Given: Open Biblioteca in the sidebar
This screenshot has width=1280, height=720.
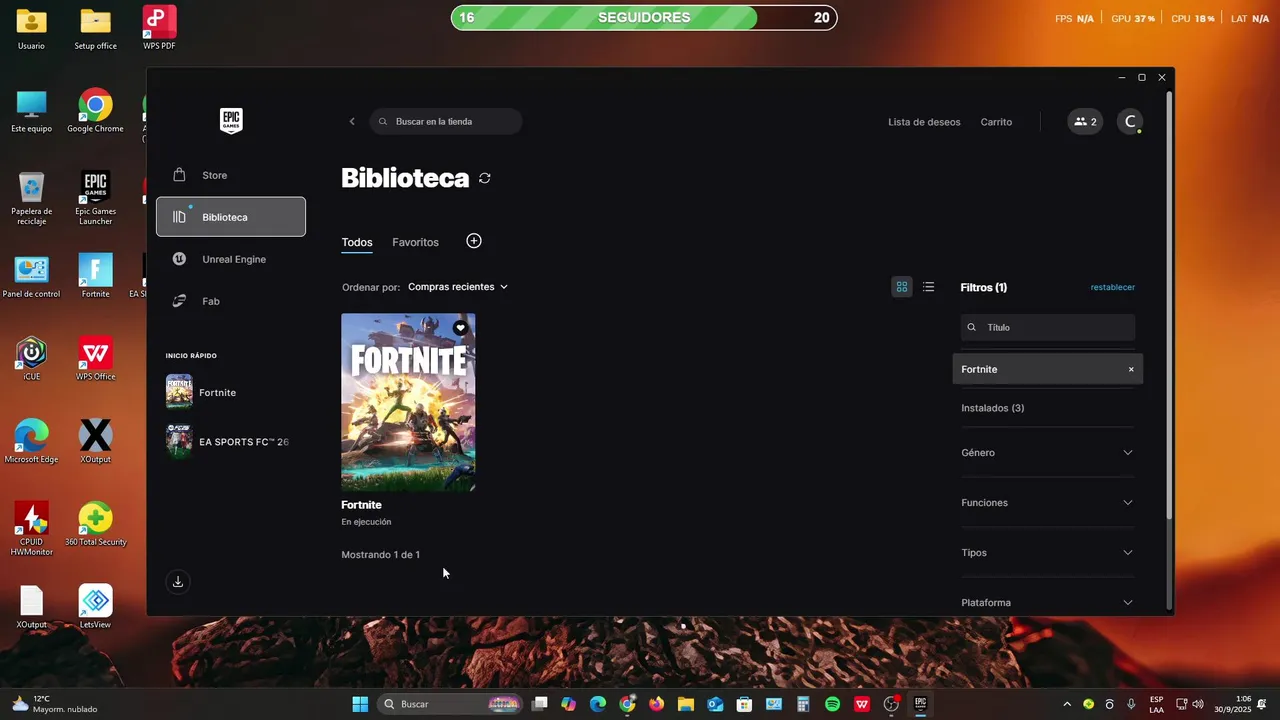Looking at the screenshot, I should (x=231, y=217).
